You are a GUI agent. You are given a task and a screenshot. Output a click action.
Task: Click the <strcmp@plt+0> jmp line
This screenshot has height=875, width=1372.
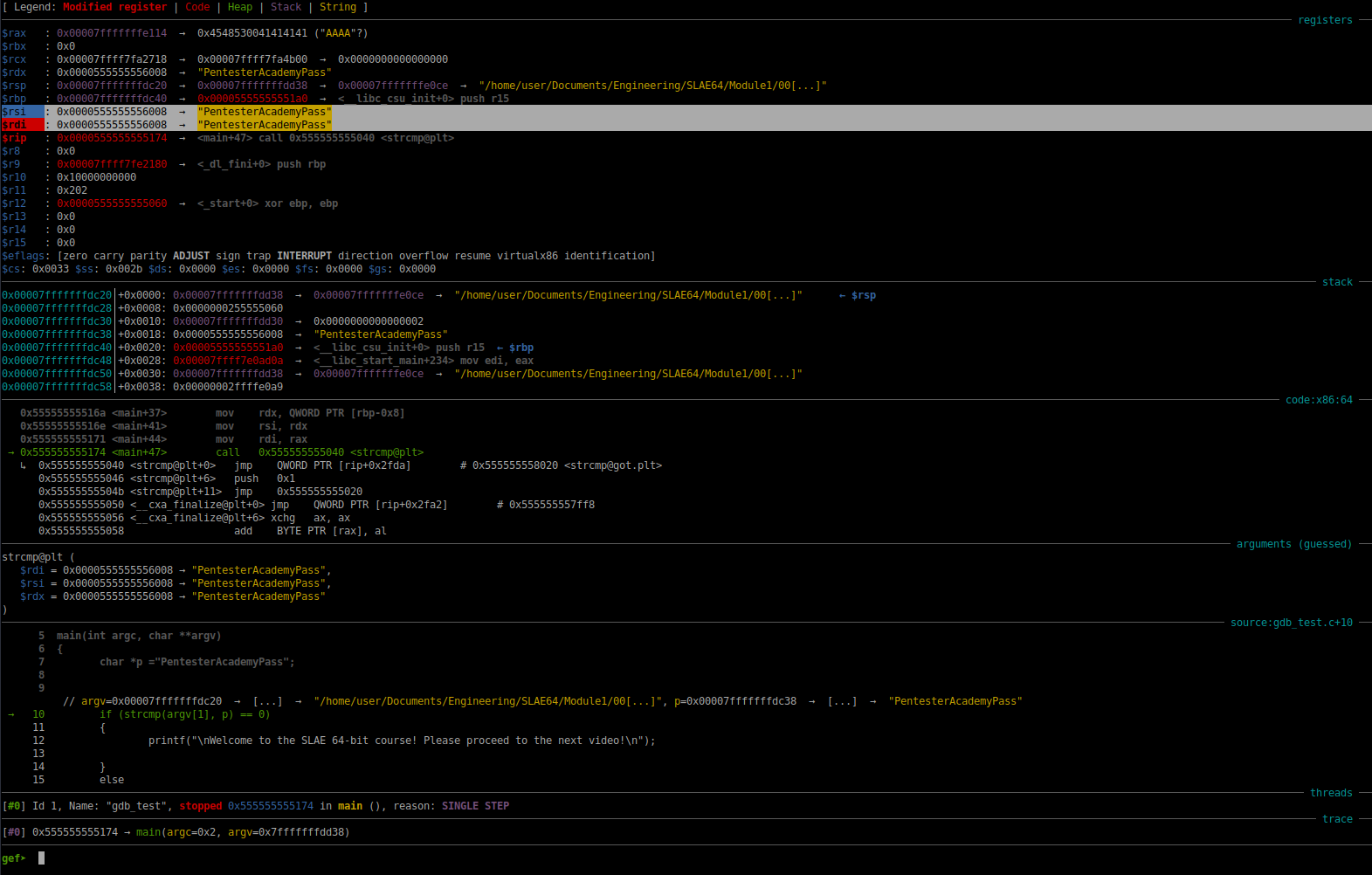[x=350, y=465]
